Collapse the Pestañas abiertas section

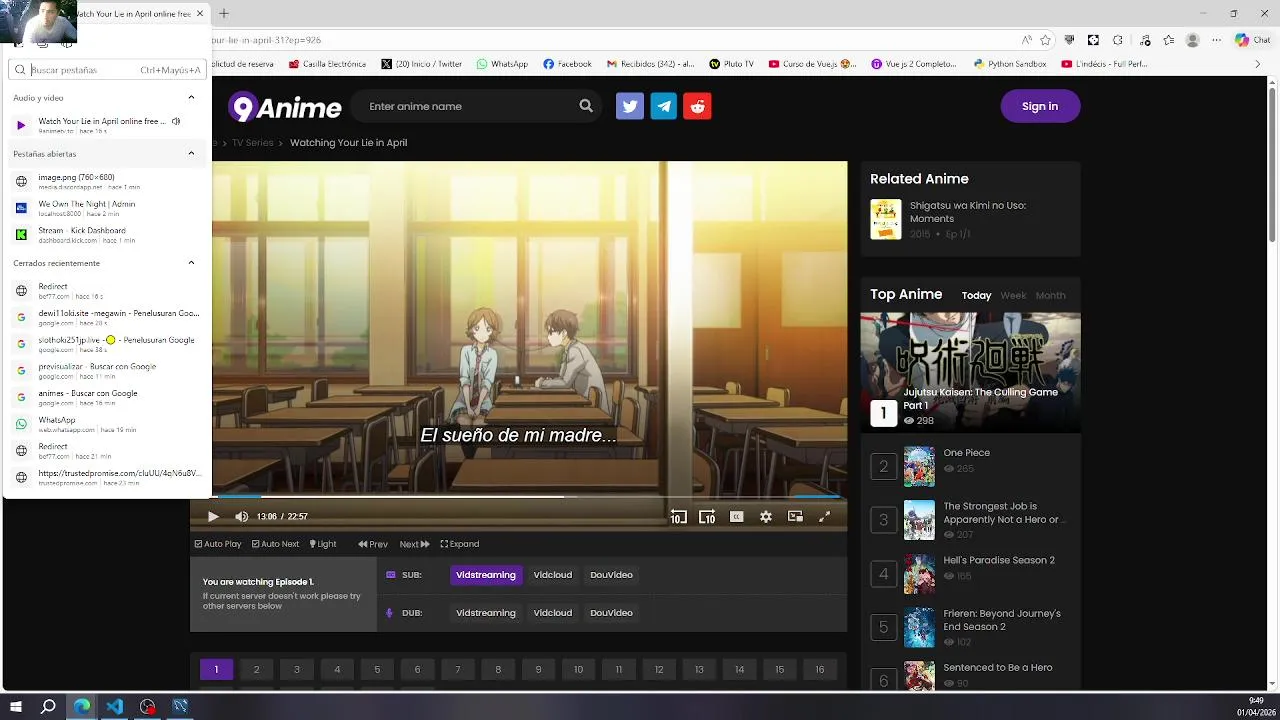tap(191, 154)
